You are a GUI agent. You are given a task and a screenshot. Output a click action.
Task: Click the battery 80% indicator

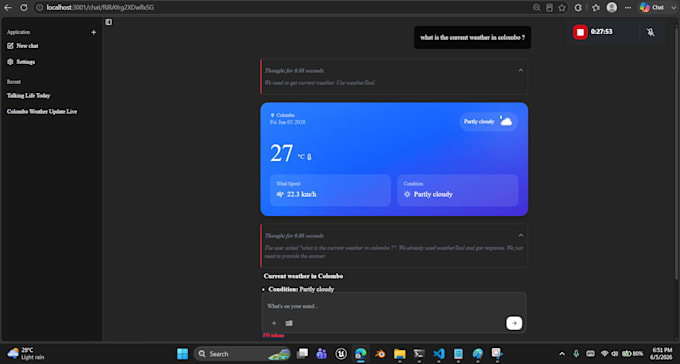point(633,354)
